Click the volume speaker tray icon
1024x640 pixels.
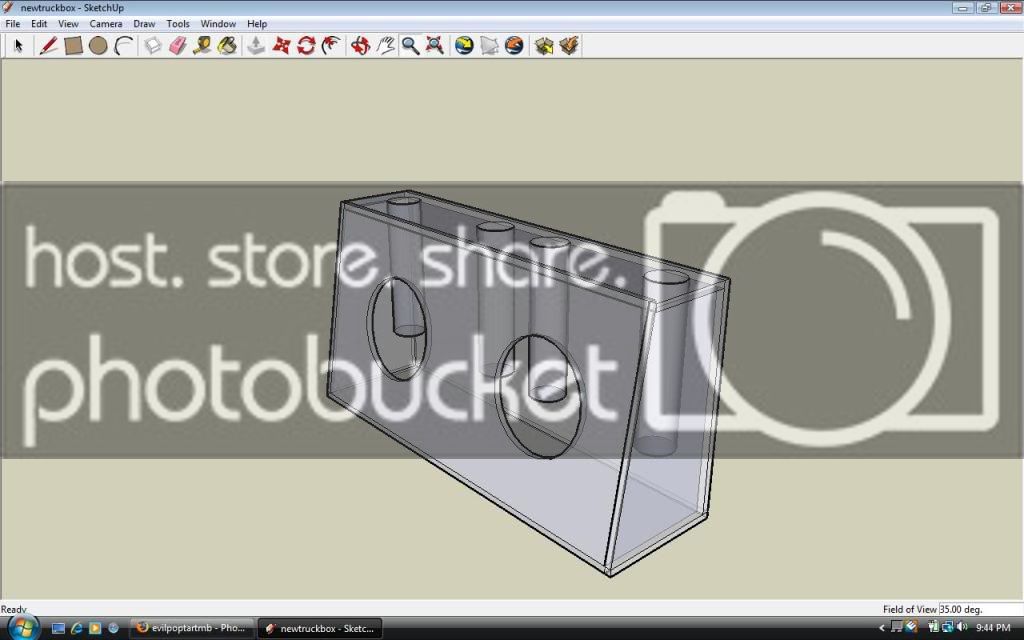click(961, 628)
